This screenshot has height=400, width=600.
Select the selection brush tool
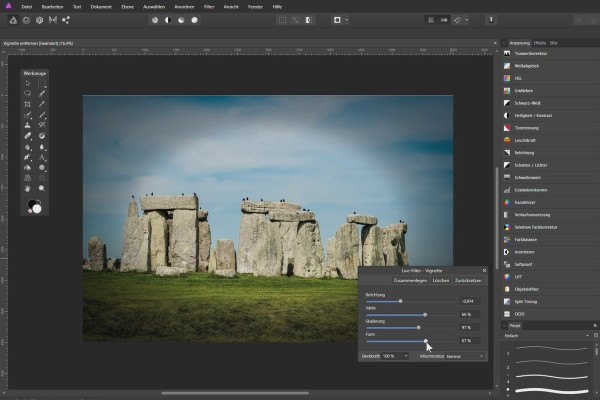pyautogui.click(x=42, y=93)
